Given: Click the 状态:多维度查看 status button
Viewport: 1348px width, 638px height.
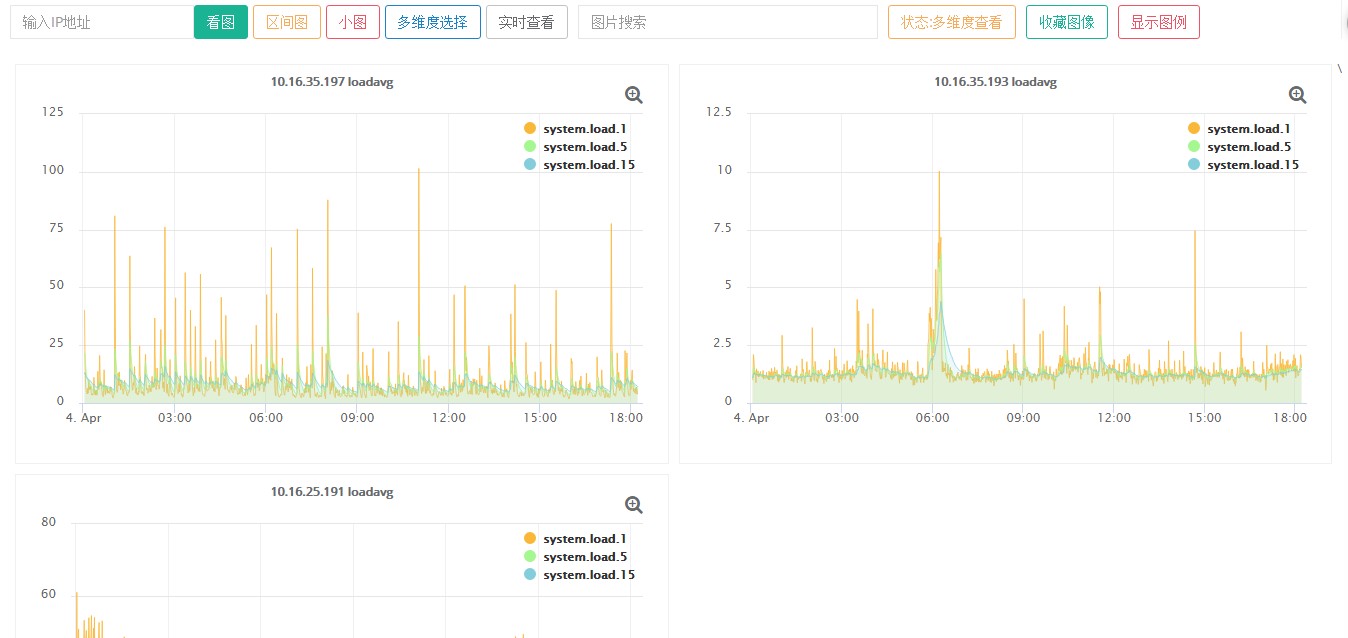Looking at the screenshot, I should [x=952, y=22].
